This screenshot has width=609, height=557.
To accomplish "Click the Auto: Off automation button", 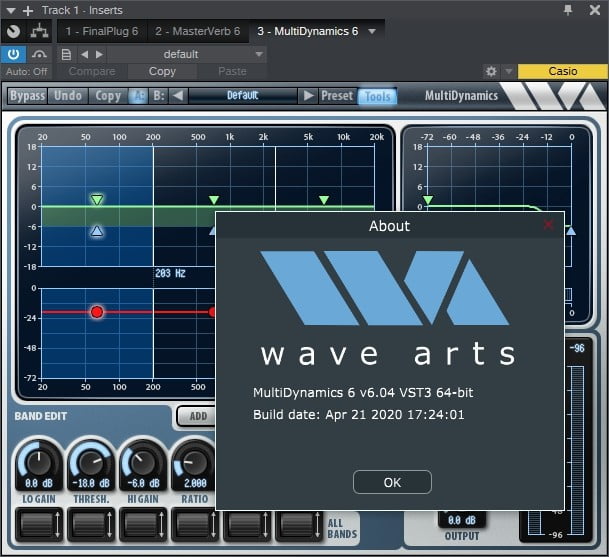I will 26,72.
